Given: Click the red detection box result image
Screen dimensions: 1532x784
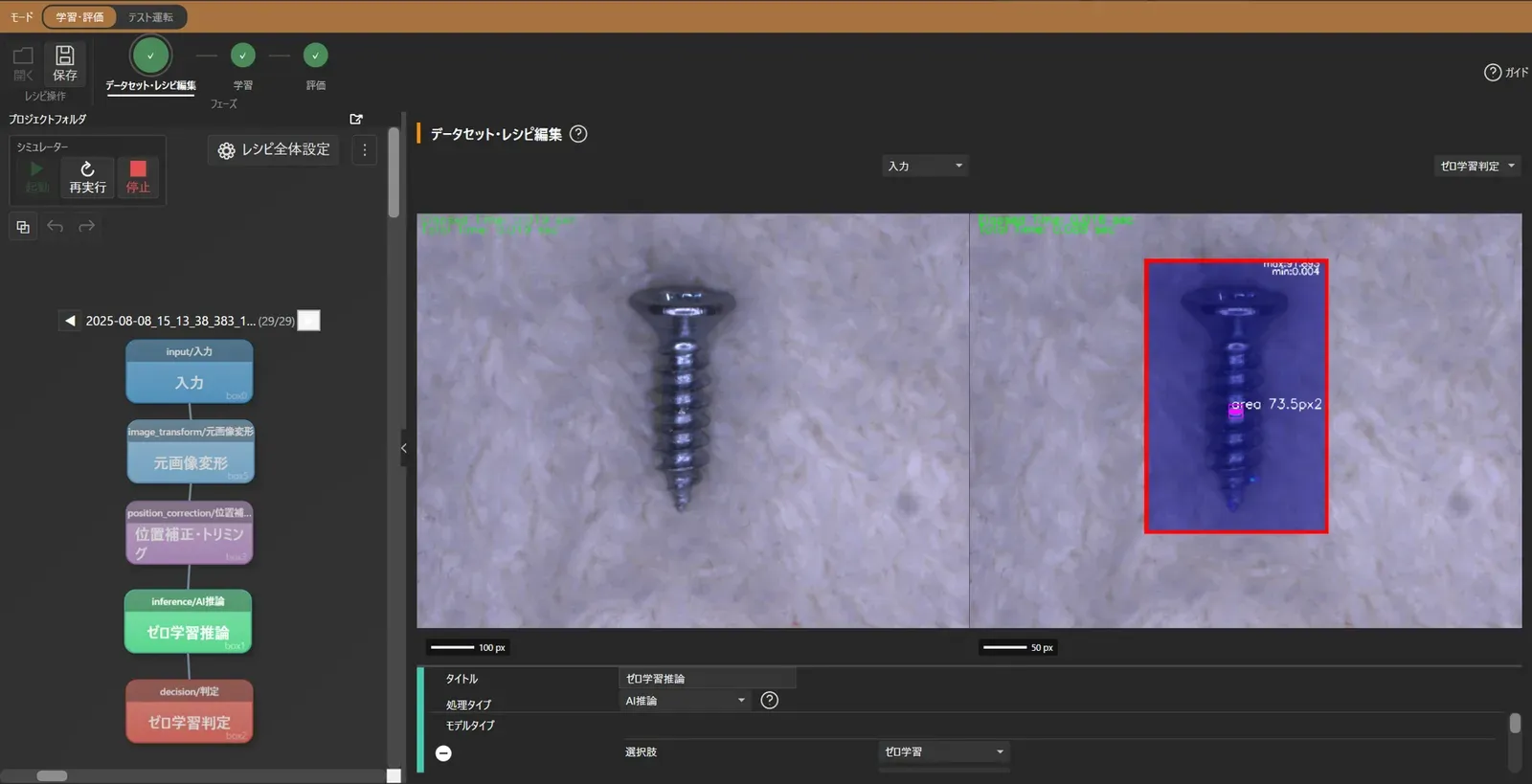Looking at the screenshot, I should pos(1235,396).
